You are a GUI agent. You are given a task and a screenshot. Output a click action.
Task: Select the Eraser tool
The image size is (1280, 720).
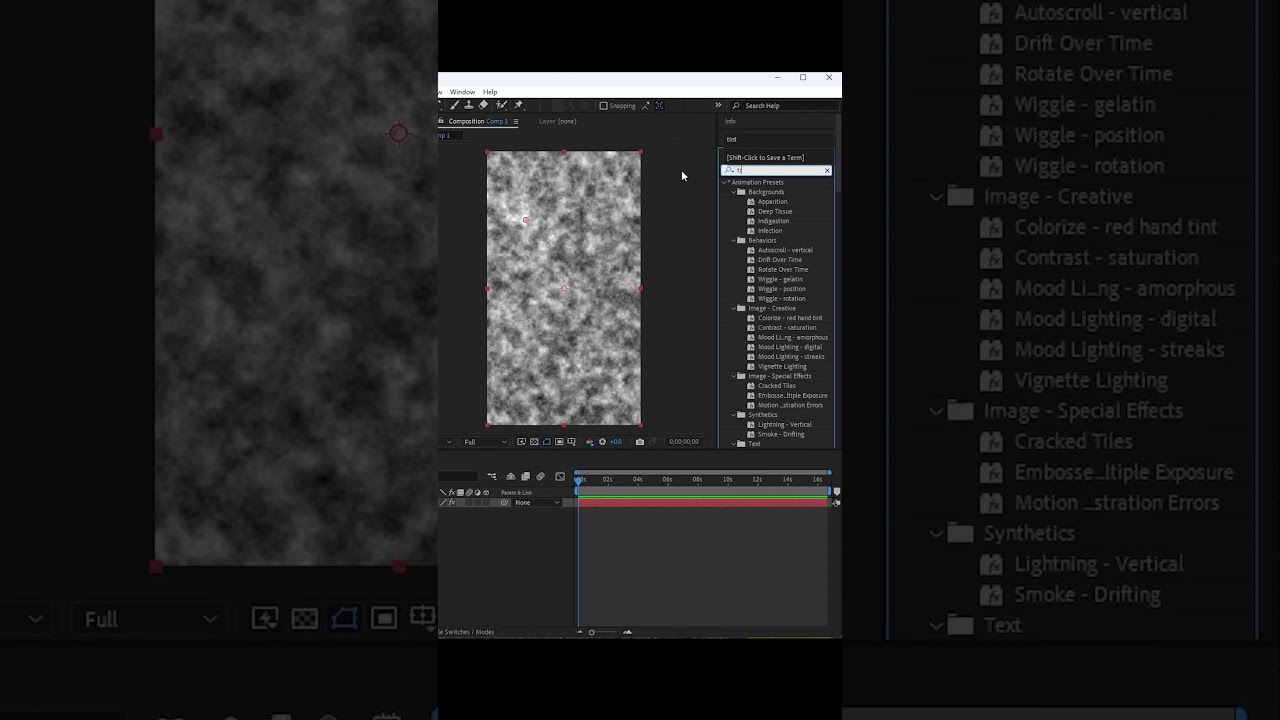(484, 105)
